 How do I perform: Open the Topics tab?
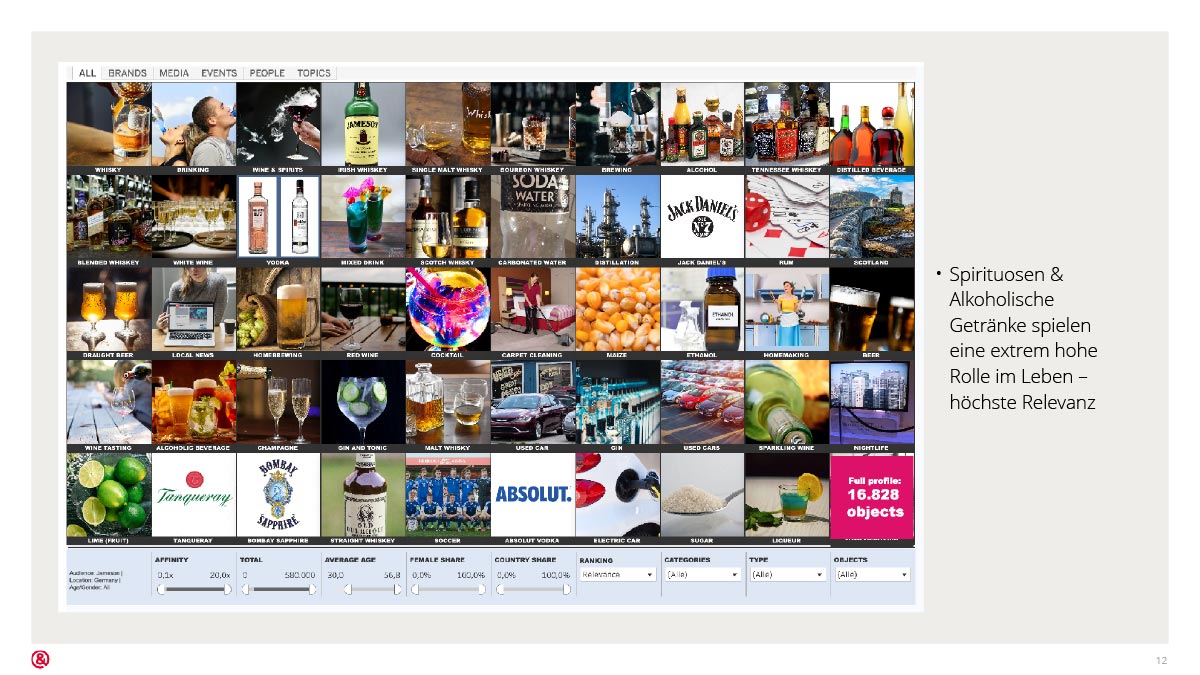coord(313,73)
